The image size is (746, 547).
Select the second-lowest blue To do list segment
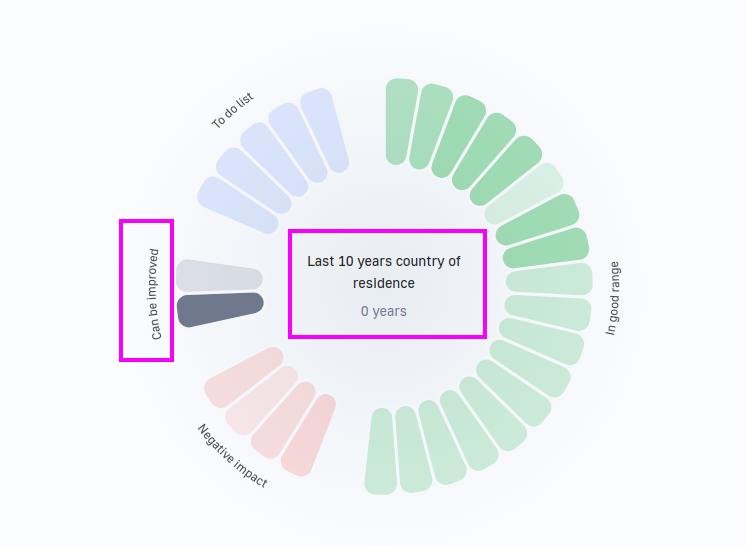coord(254,180)
